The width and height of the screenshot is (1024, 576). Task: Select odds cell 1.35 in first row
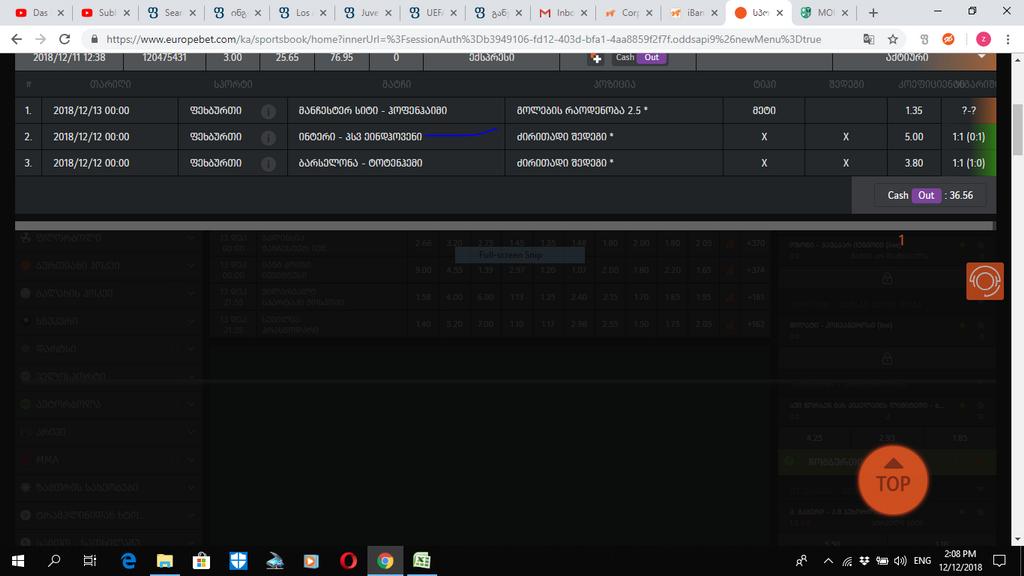[x=914, y=110]
